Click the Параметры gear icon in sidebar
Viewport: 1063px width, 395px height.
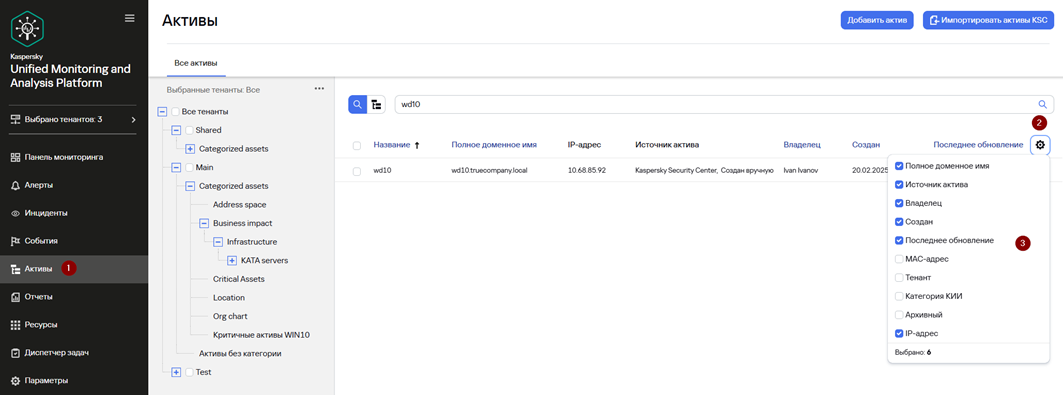click(x=16, y=380)
